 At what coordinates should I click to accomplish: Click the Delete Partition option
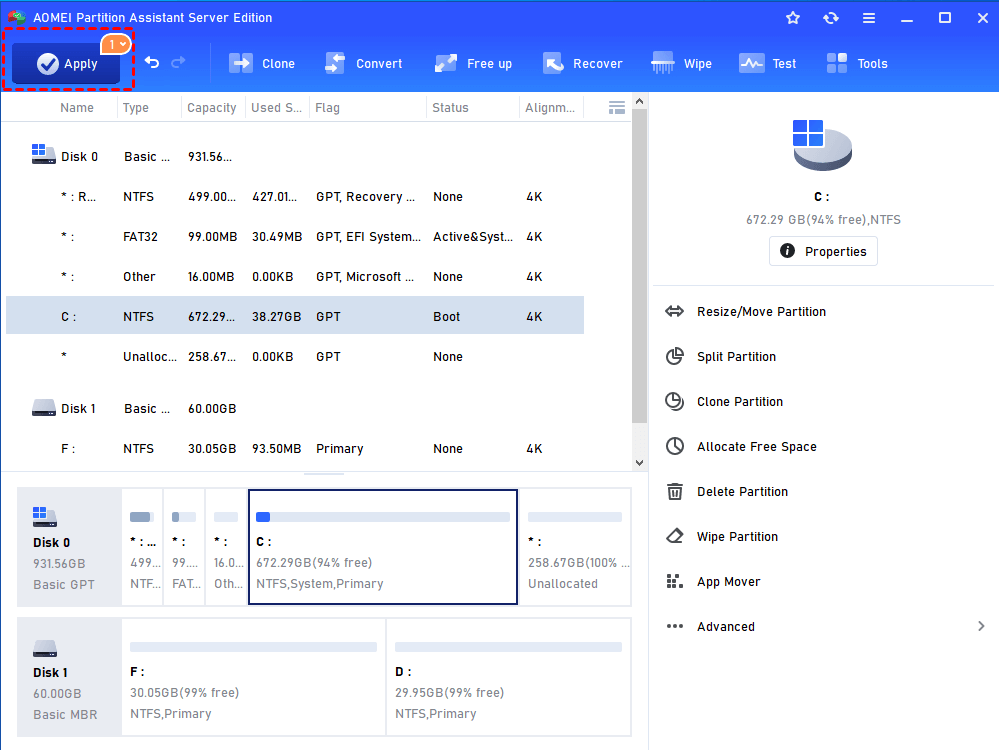click(x=742, y=492)
